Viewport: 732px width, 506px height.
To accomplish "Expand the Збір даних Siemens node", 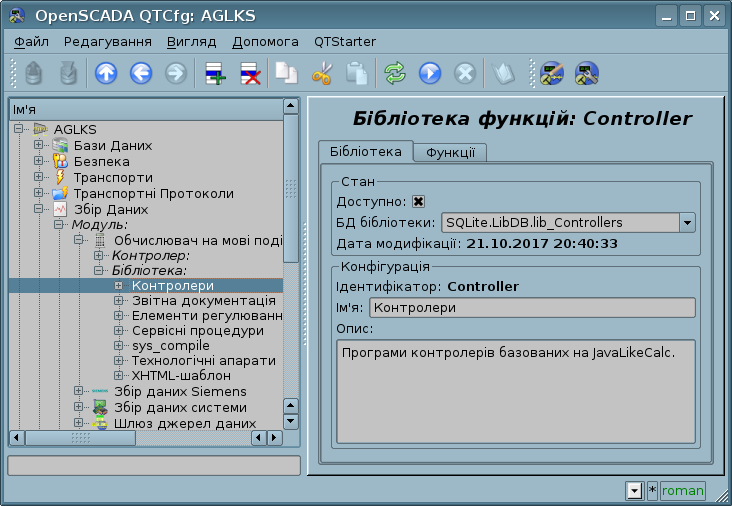I will point(78,391).
